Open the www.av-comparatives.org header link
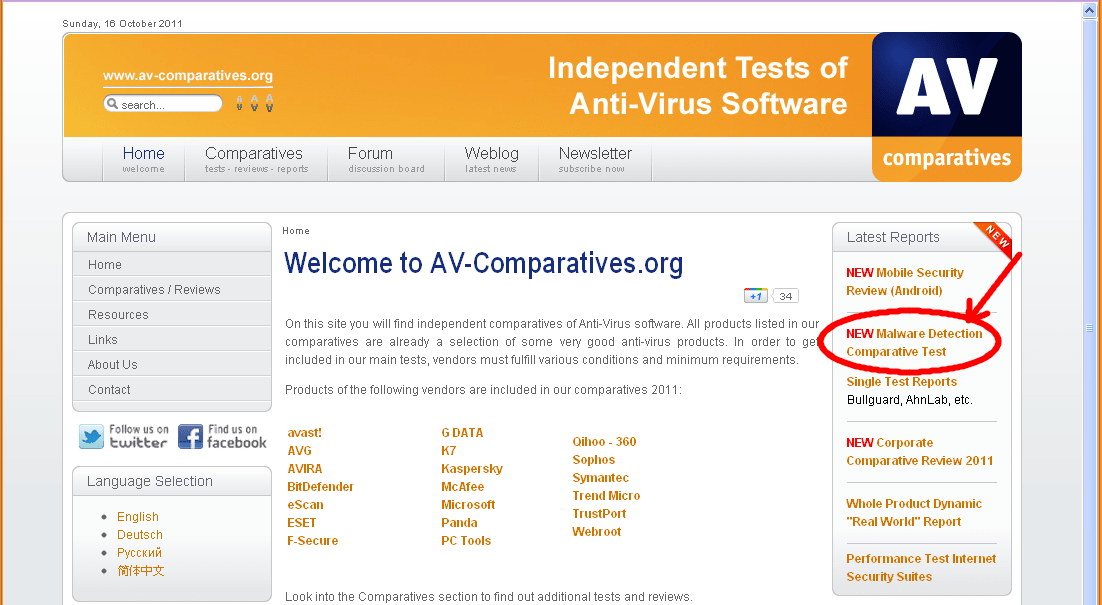The image size is (1102, 605). [188, 76]
